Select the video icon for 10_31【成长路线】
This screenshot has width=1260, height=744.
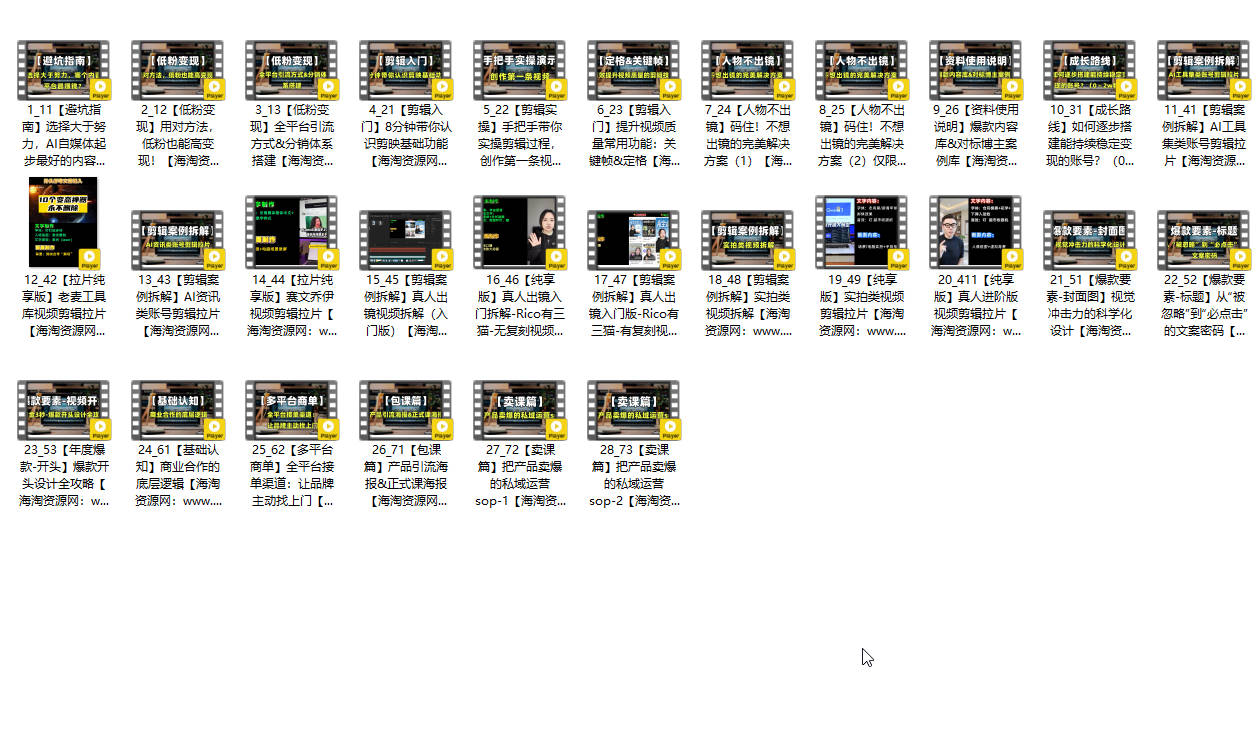point(1090,70)
